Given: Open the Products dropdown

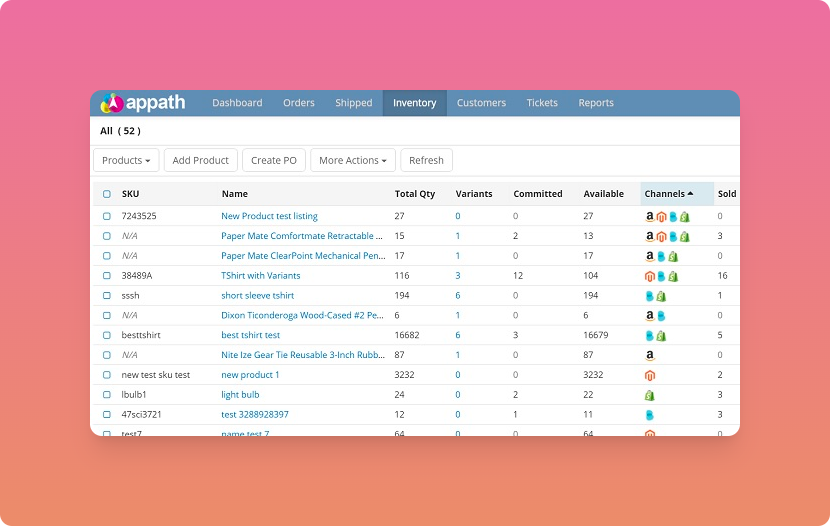Looking at the screenshot, I should [126, 160].
